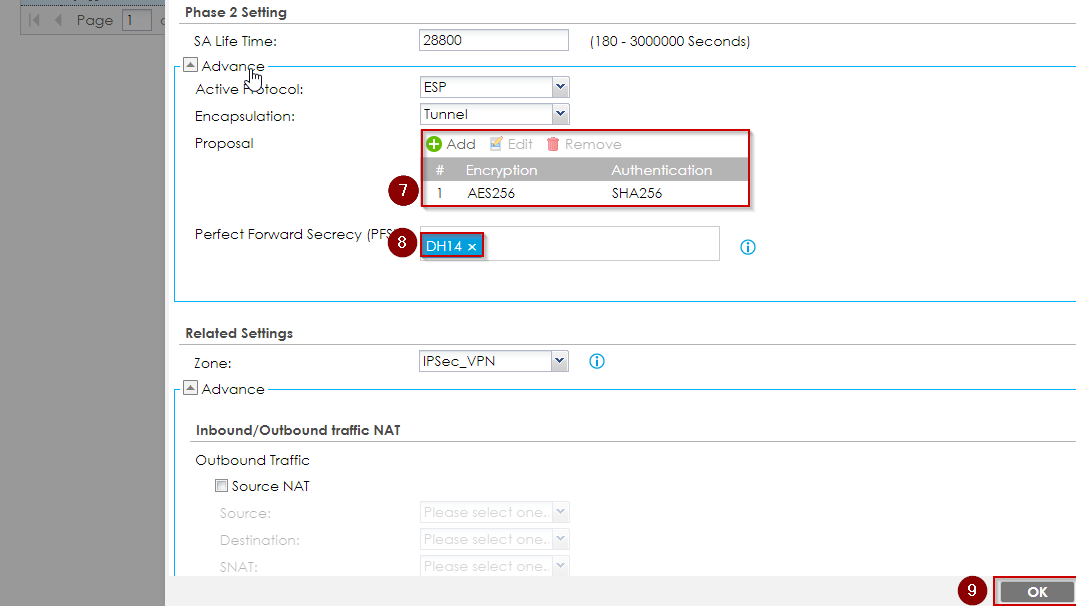Click the SA Life Time input field
The image size is (1076, 606).
(x=493, y=40)
